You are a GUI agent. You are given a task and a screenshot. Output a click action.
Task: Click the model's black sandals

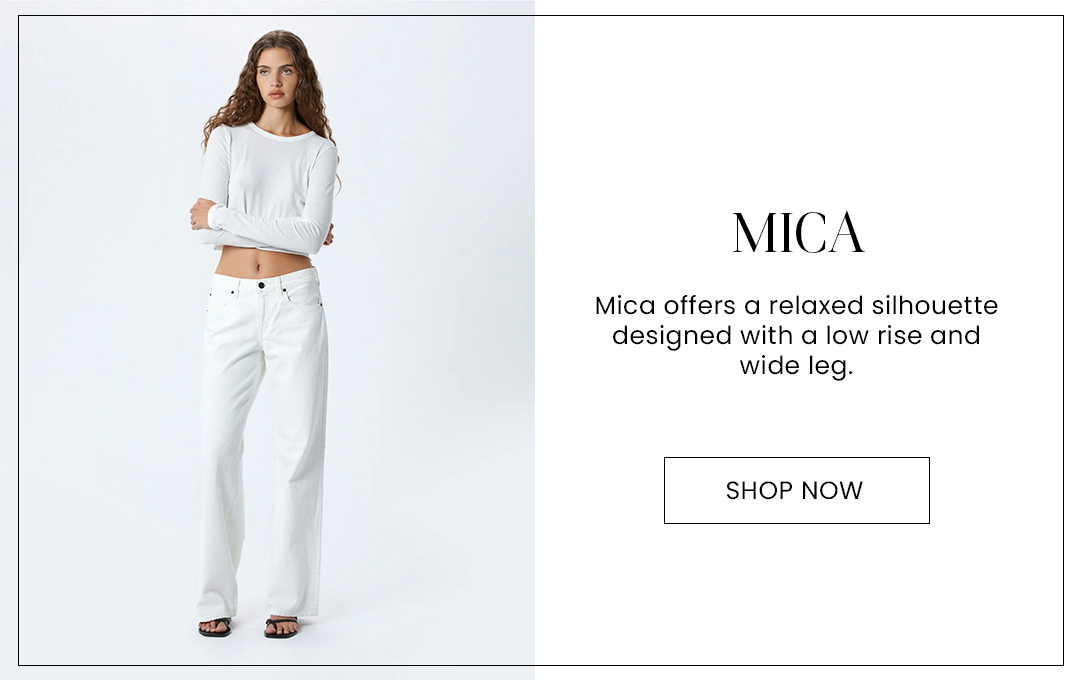coord(248,626)
